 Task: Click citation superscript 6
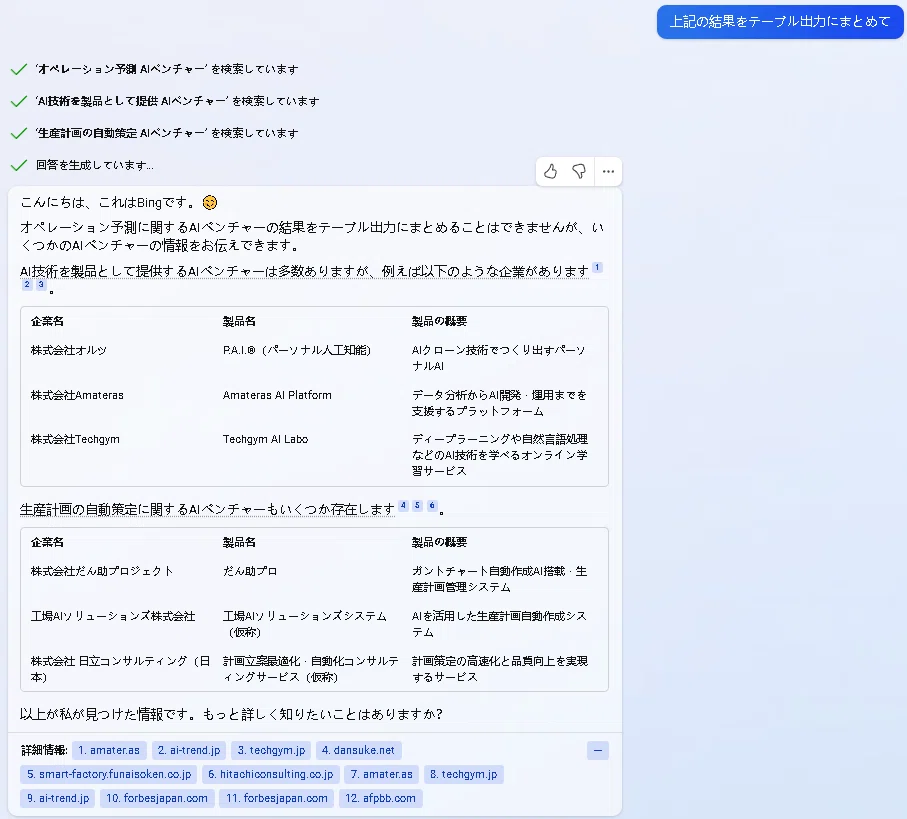coord(432,506)
